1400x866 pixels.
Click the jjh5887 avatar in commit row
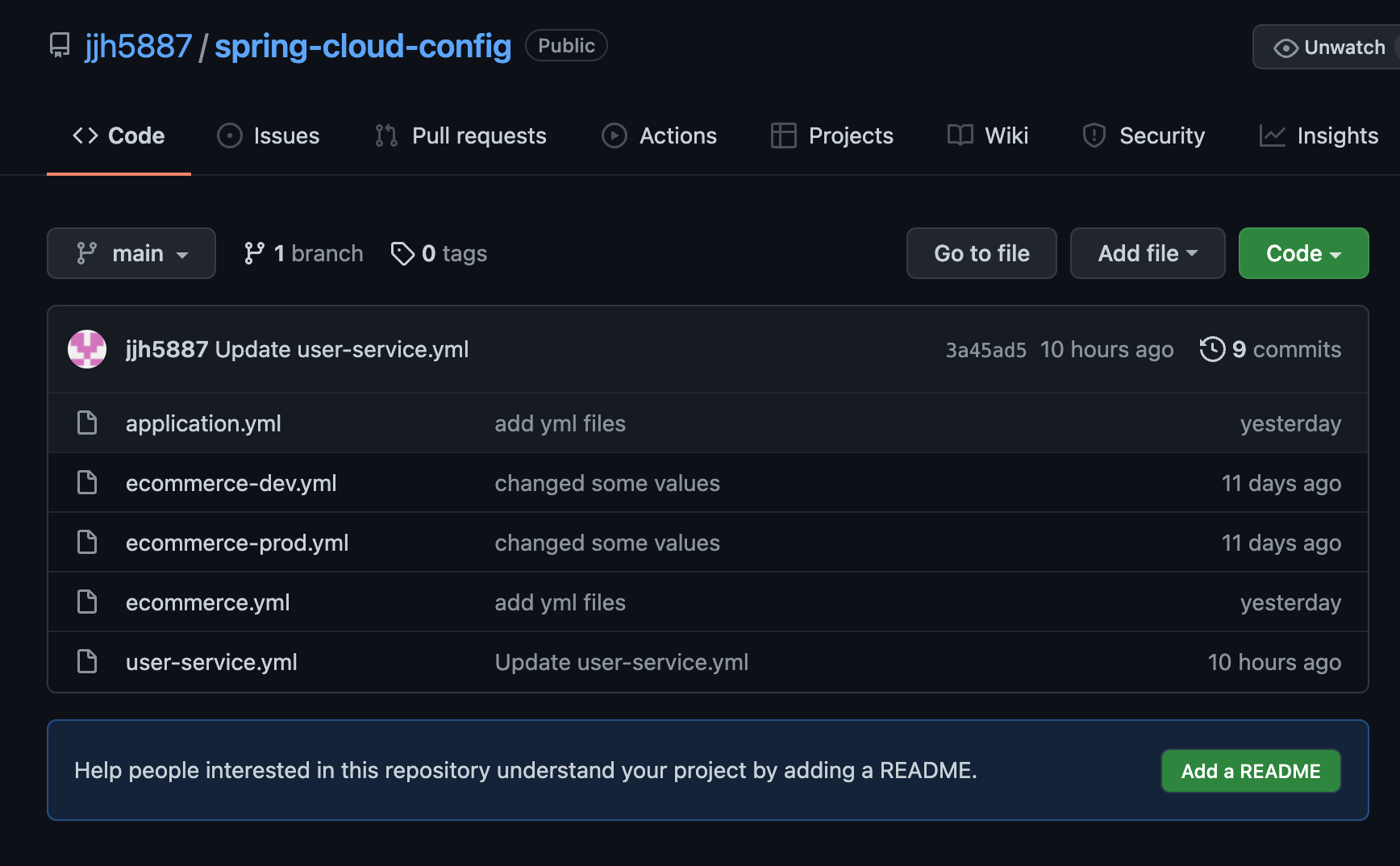click(87, 349)
